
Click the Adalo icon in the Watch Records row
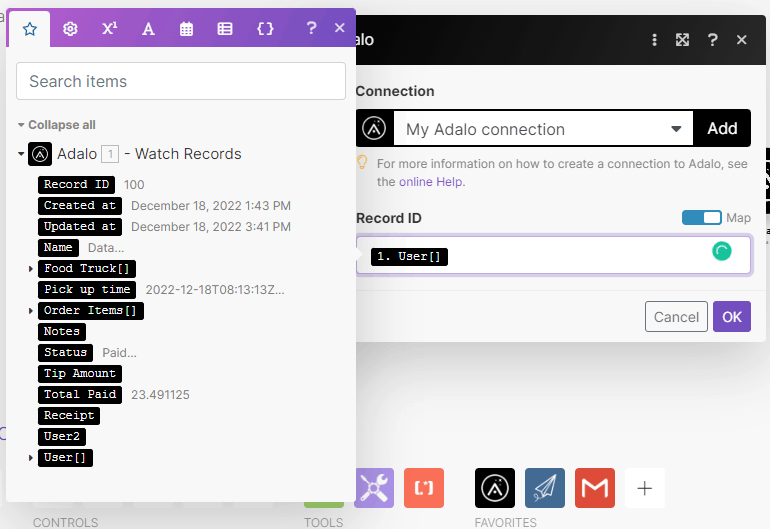tap(40, 154)
